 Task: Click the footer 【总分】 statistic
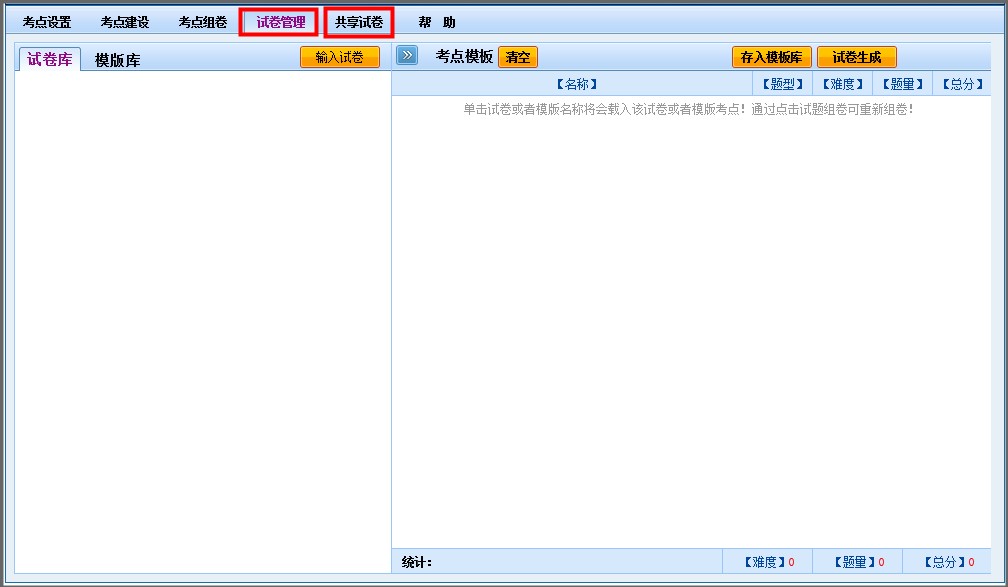(949, 562)
